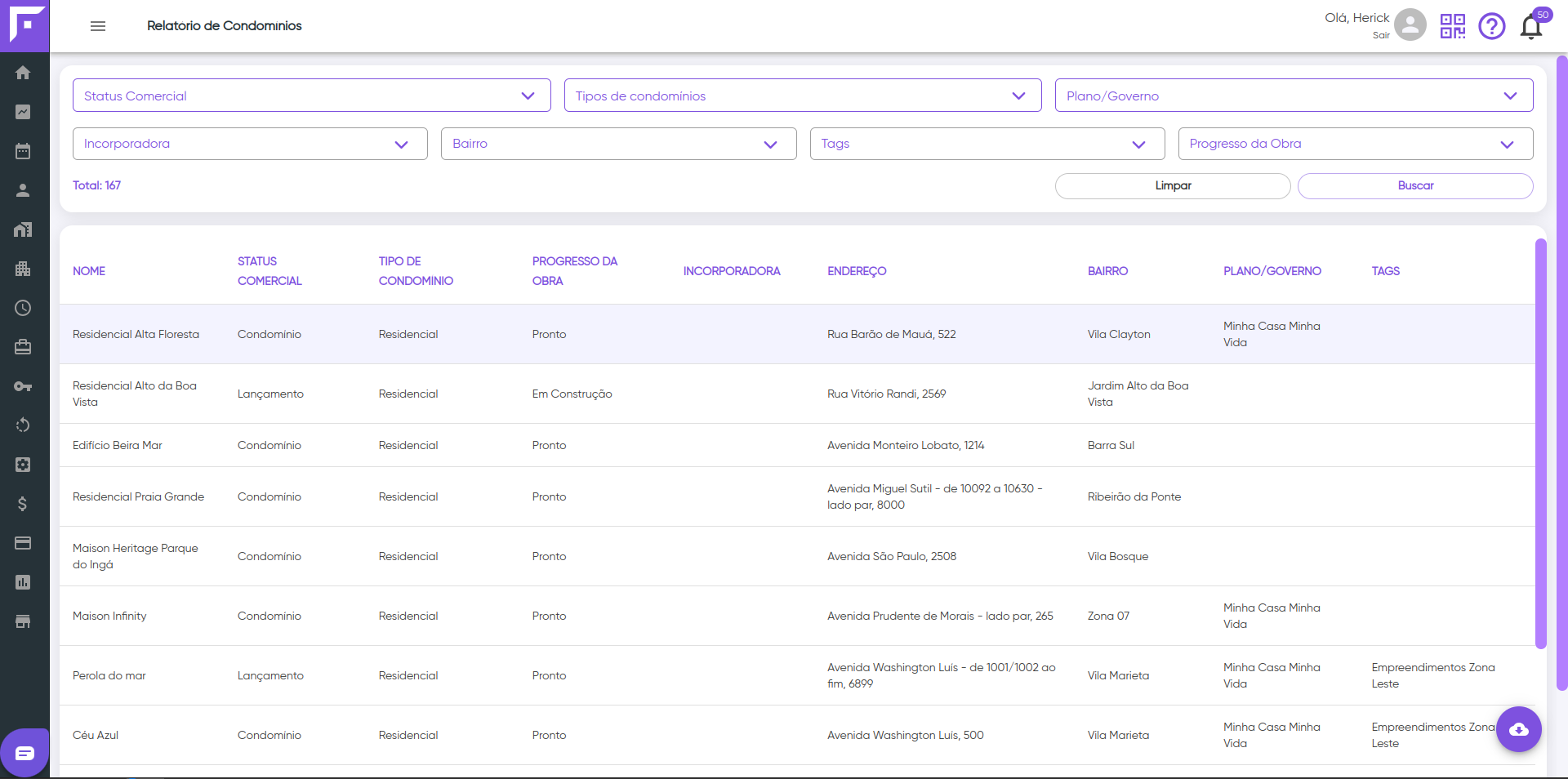
Task: Open the person contacts sidebar icon
Action: pos(23,190)
